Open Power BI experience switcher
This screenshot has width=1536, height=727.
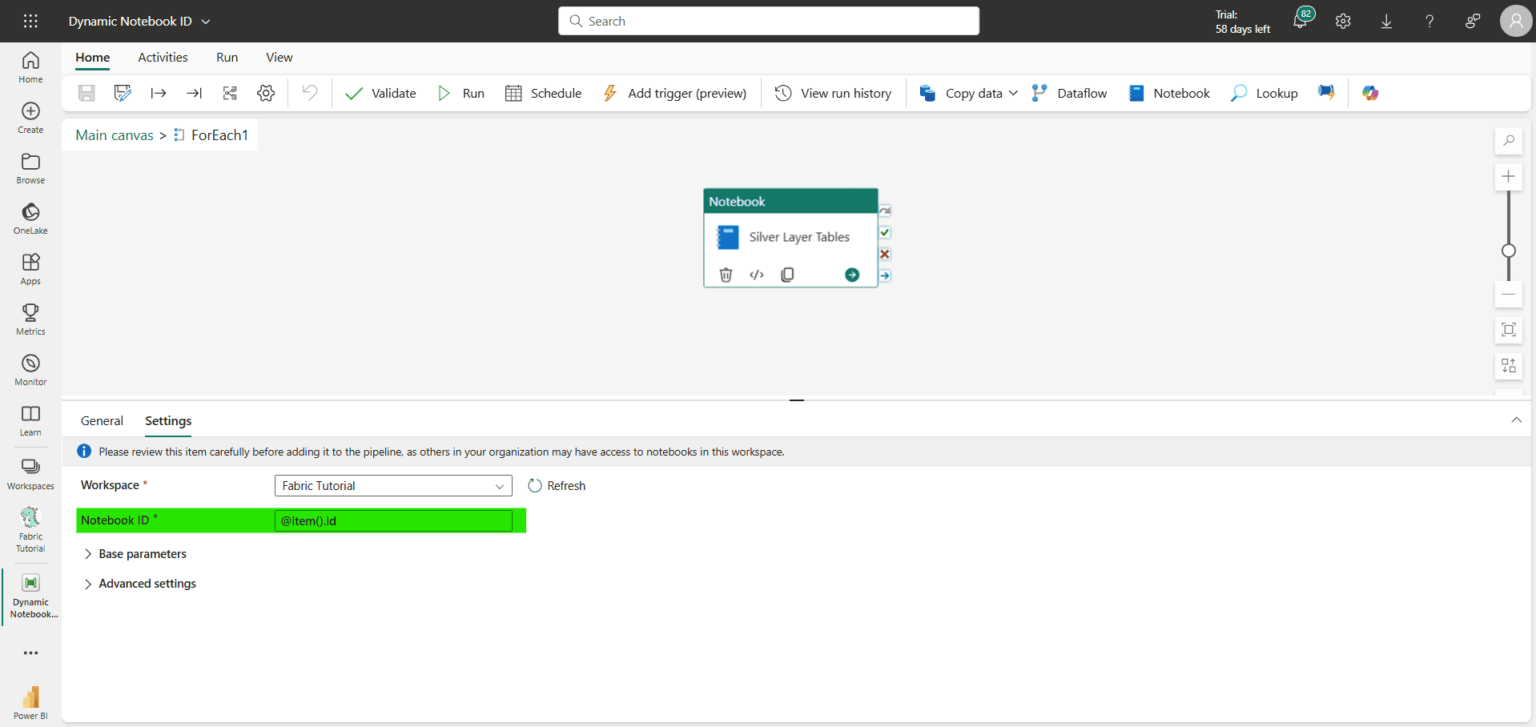31,702
